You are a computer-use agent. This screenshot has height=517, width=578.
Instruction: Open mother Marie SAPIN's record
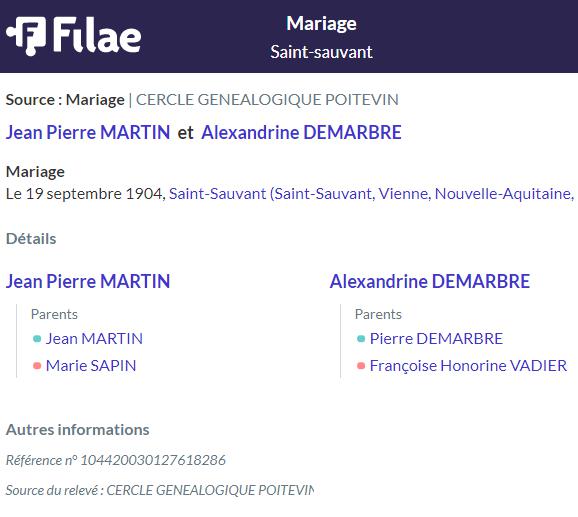coord(91,366)
